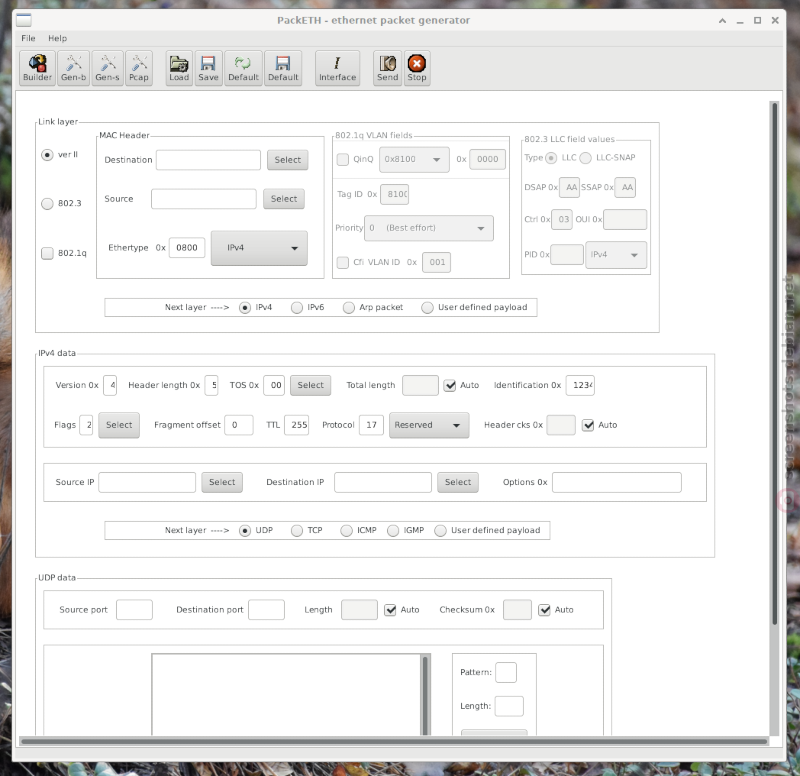This screenshot has height=776, width=800.
Task: Click the Default icon with floppy disk
Action: tap(283, 68)
